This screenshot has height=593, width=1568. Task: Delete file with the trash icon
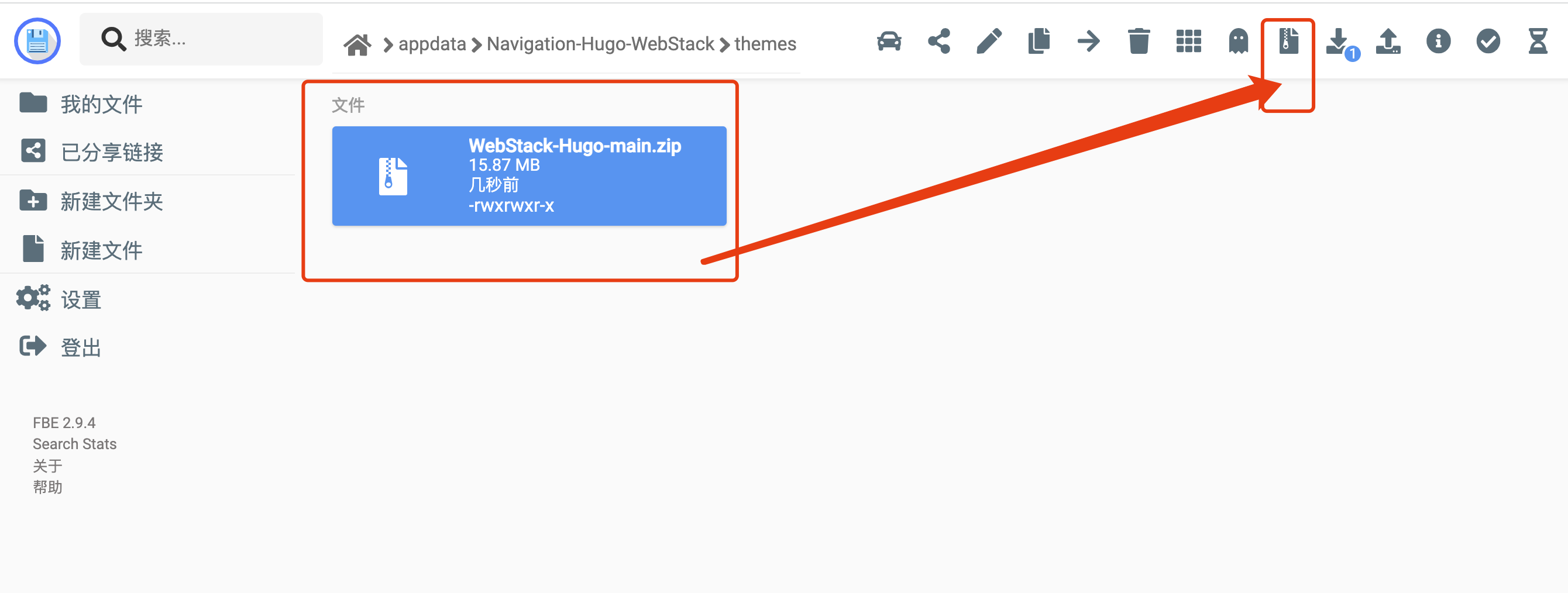click(x=1138, y=42)
